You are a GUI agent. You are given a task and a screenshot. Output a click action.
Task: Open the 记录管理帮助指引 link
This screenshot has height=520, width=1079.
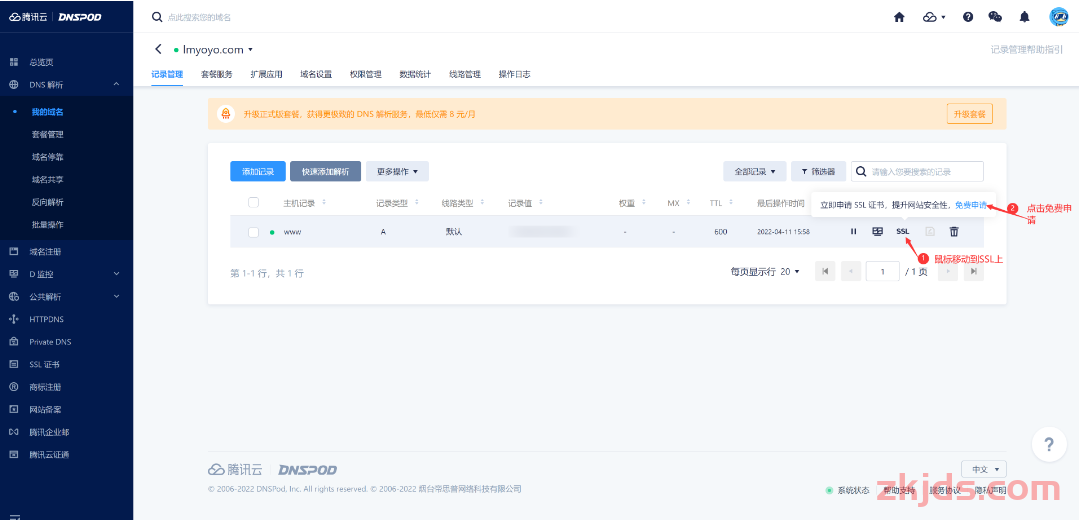1027,50
